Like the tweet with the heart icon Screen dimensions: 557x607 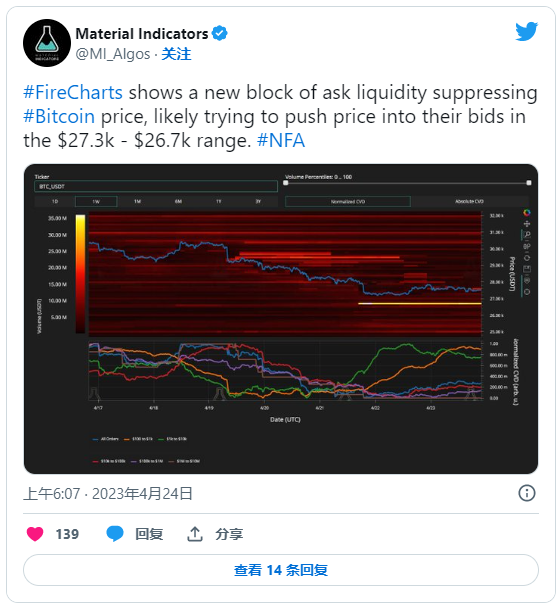tap(35, 534)
